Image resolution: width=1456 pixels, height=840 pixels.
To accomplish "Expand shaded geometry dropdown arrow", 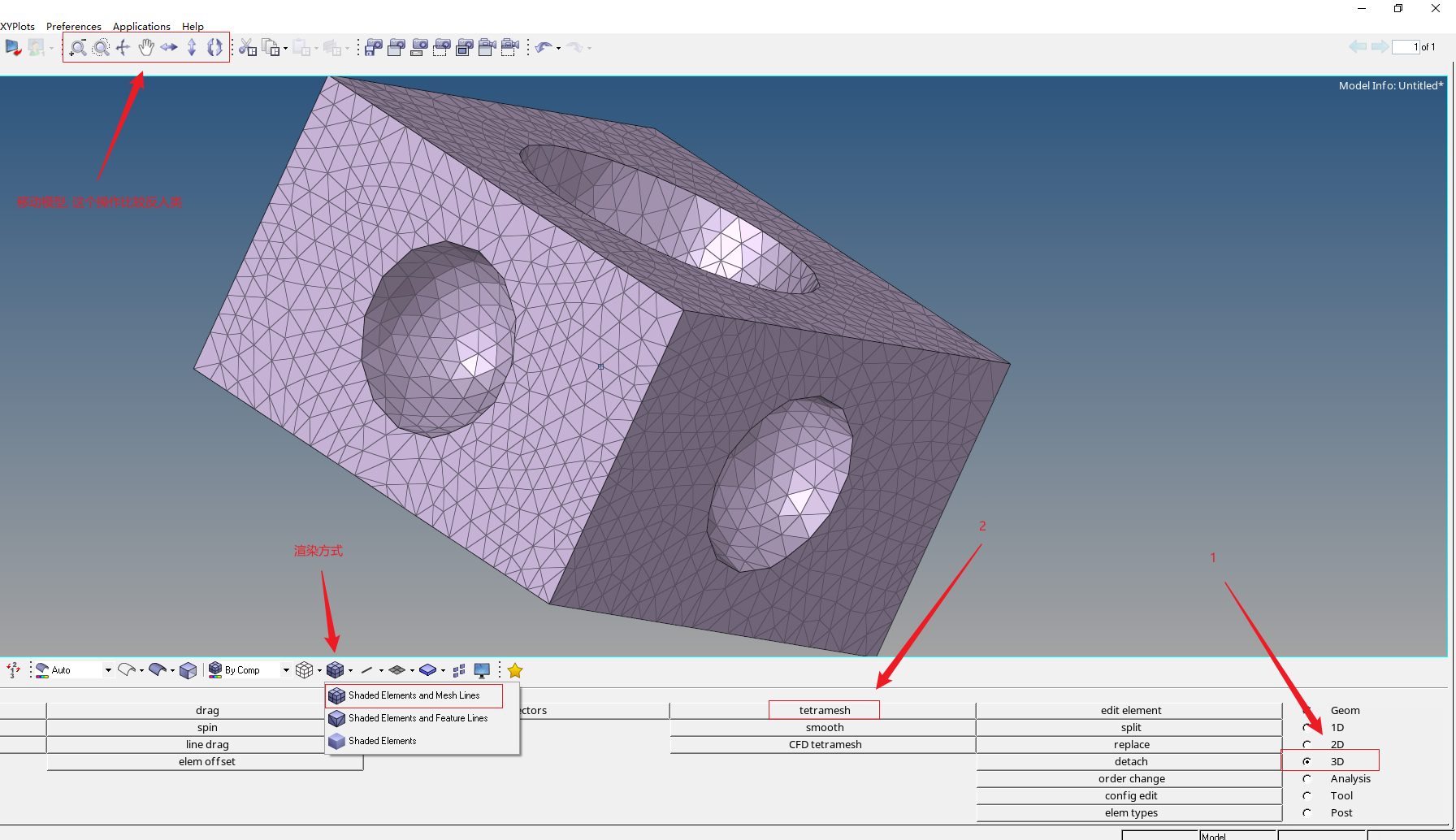I will point(172,671).
